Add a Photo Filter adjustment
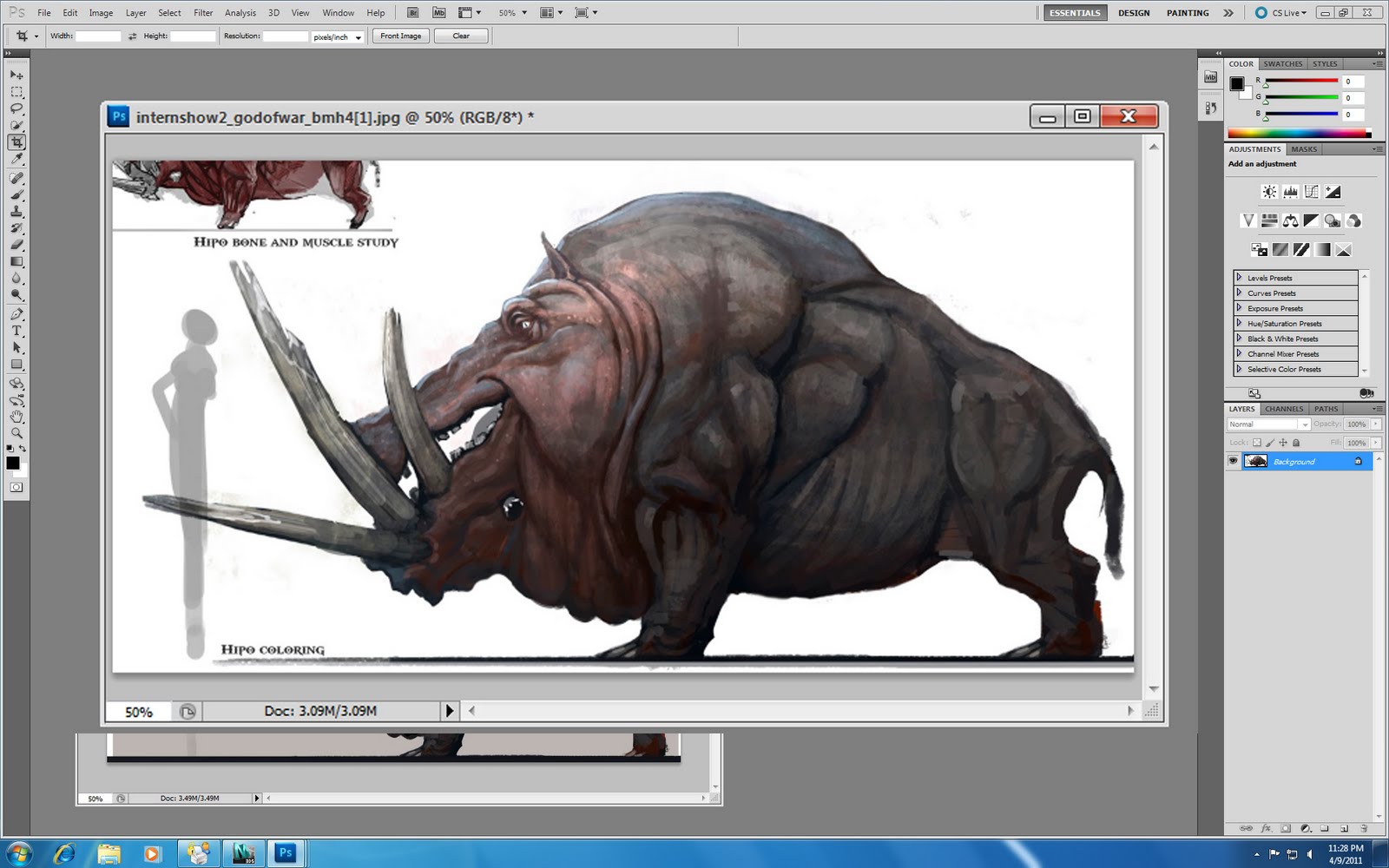Image resolution: width=1389 pixels, height=868 pixels. click(1332, 220)
